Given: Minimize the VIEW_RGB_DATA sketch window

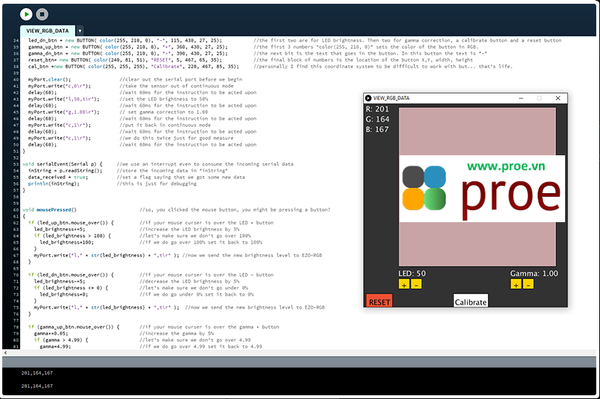Looking at the screenshot, I should pyautogui.click(x=521, y=98).
